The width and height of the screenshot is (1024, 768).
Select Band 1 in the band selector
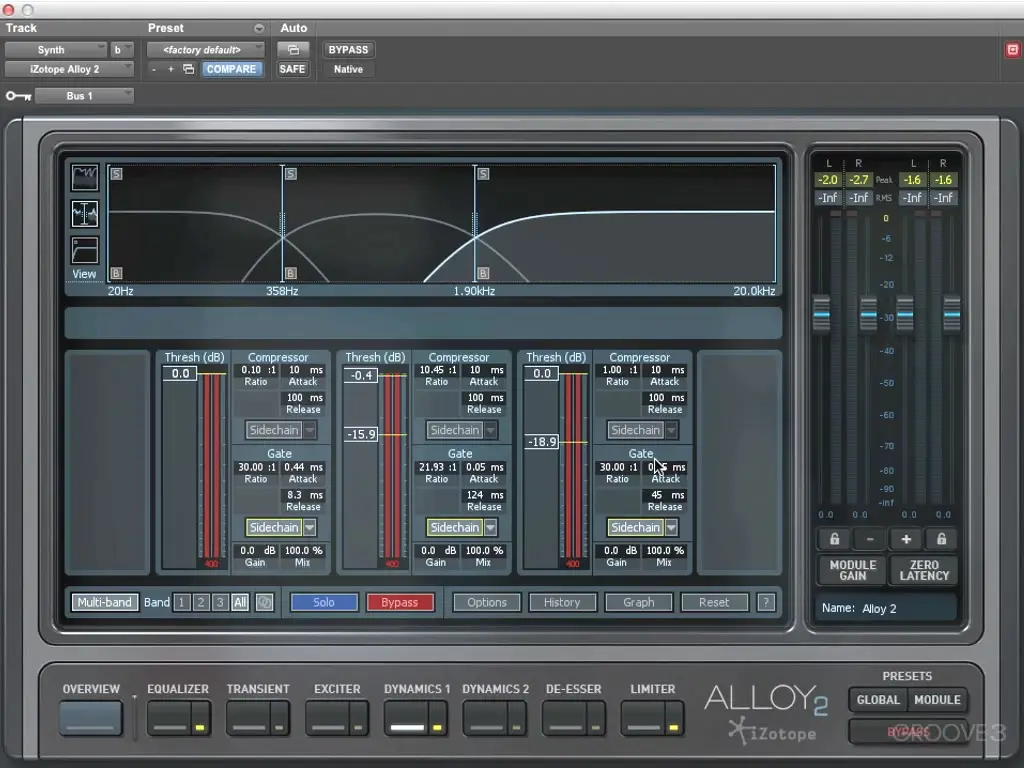[x=182, y=602]
